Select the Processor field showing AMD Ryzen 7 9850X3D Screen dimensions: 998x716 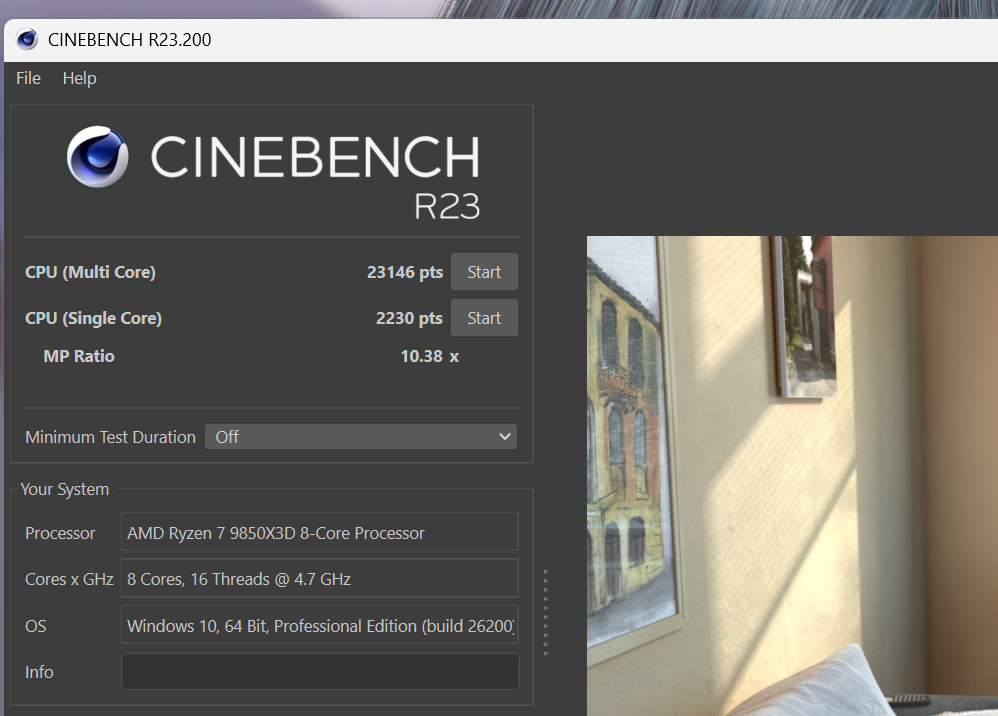coord(319,532)
